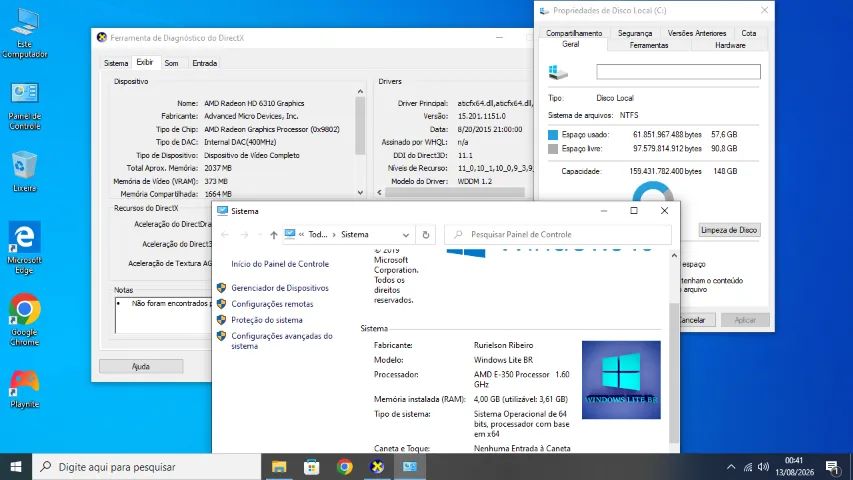Switch to Entrada tab in DirectX tool
The image size is (853, 480).
pyautogui.click(x=205, y=63)
